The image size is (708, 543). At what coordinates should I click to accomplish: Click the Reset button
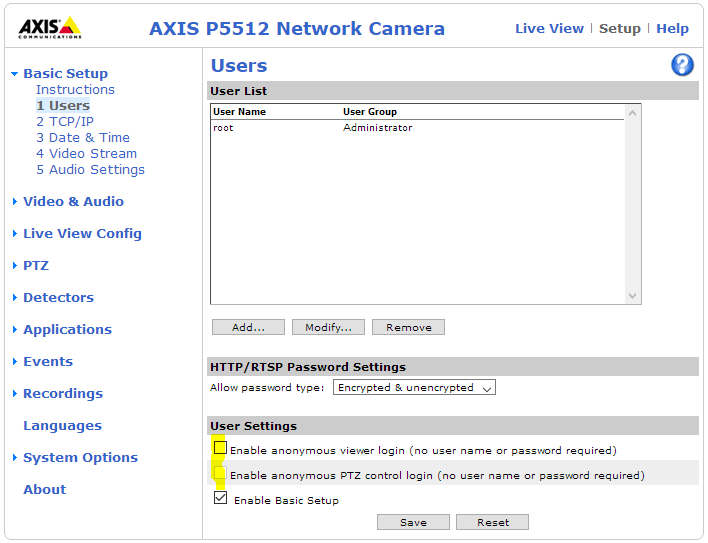[x=493, y=522]
